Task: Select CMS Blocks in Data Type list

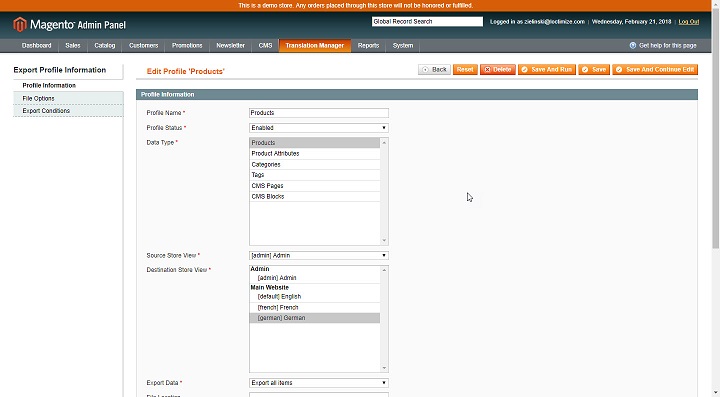Action: coord(315,196)
